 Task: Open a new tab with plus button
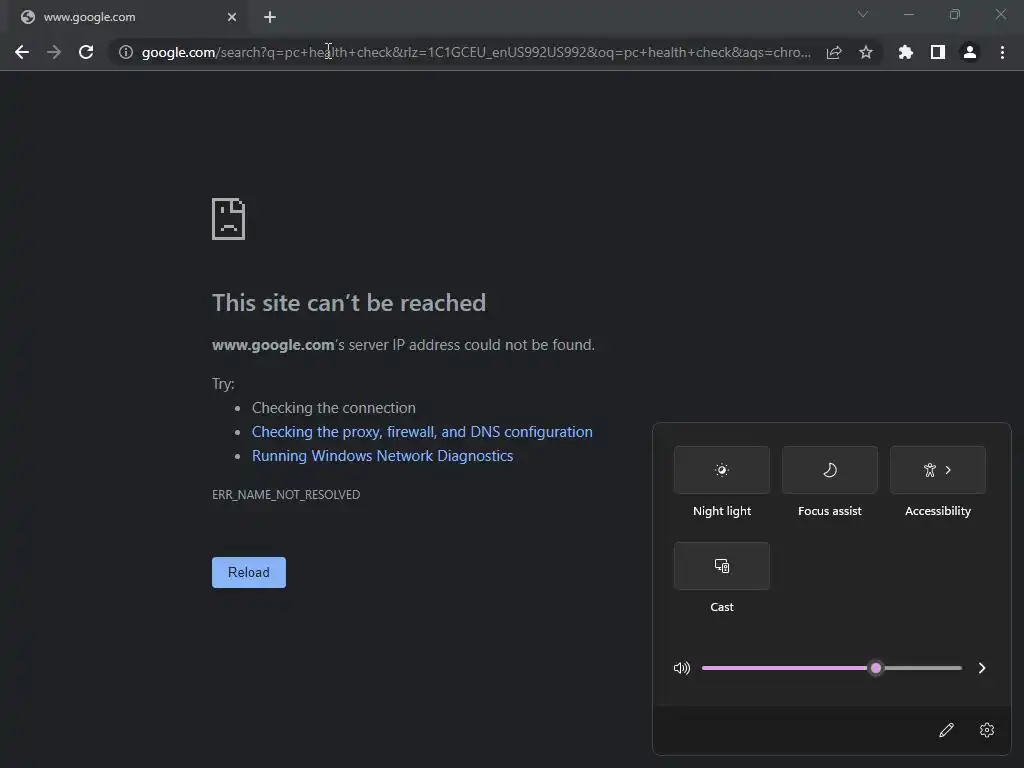pos(270,17)
